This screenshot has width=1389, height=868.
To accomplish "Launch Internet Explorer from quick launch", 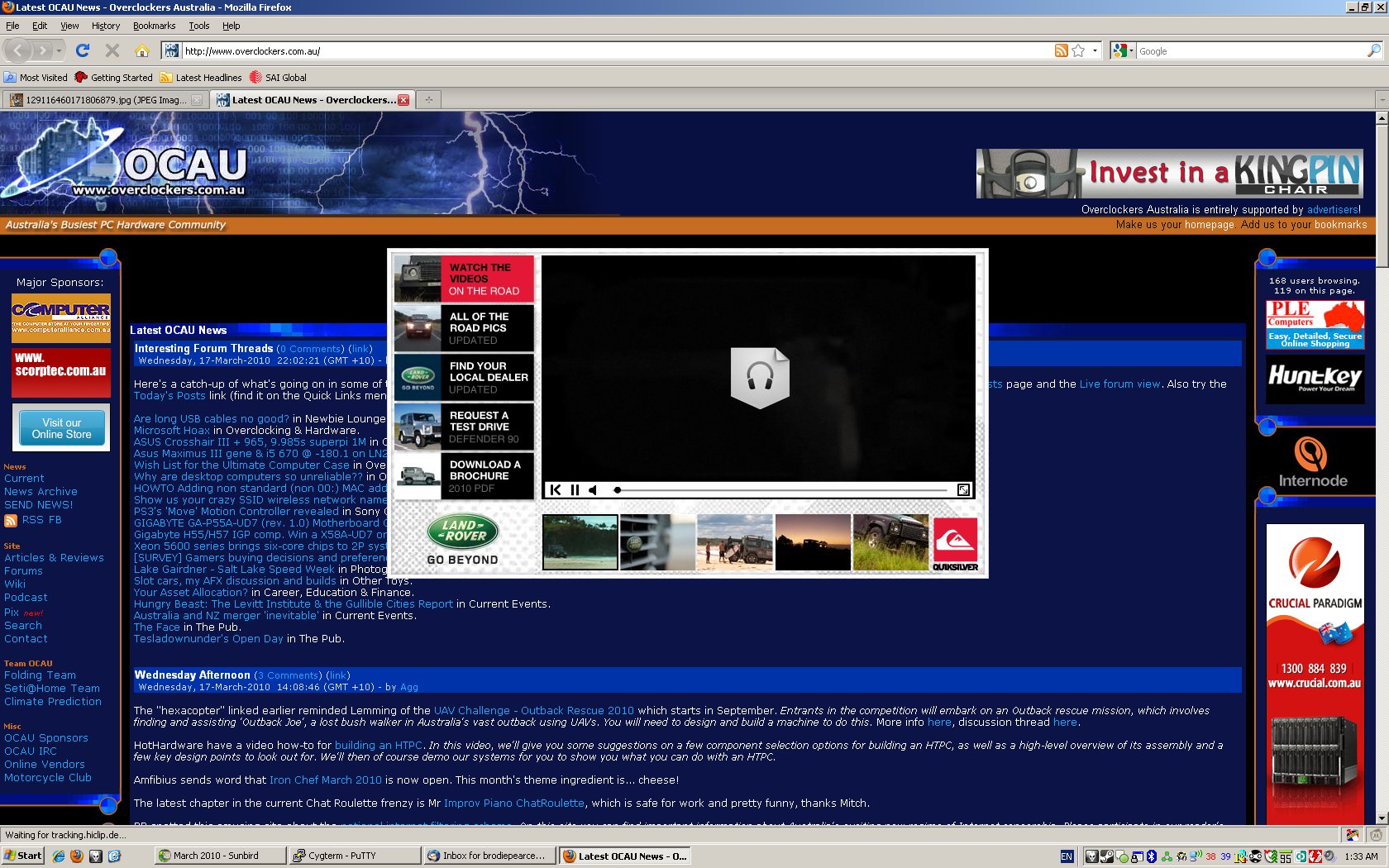I will (59, 856).
